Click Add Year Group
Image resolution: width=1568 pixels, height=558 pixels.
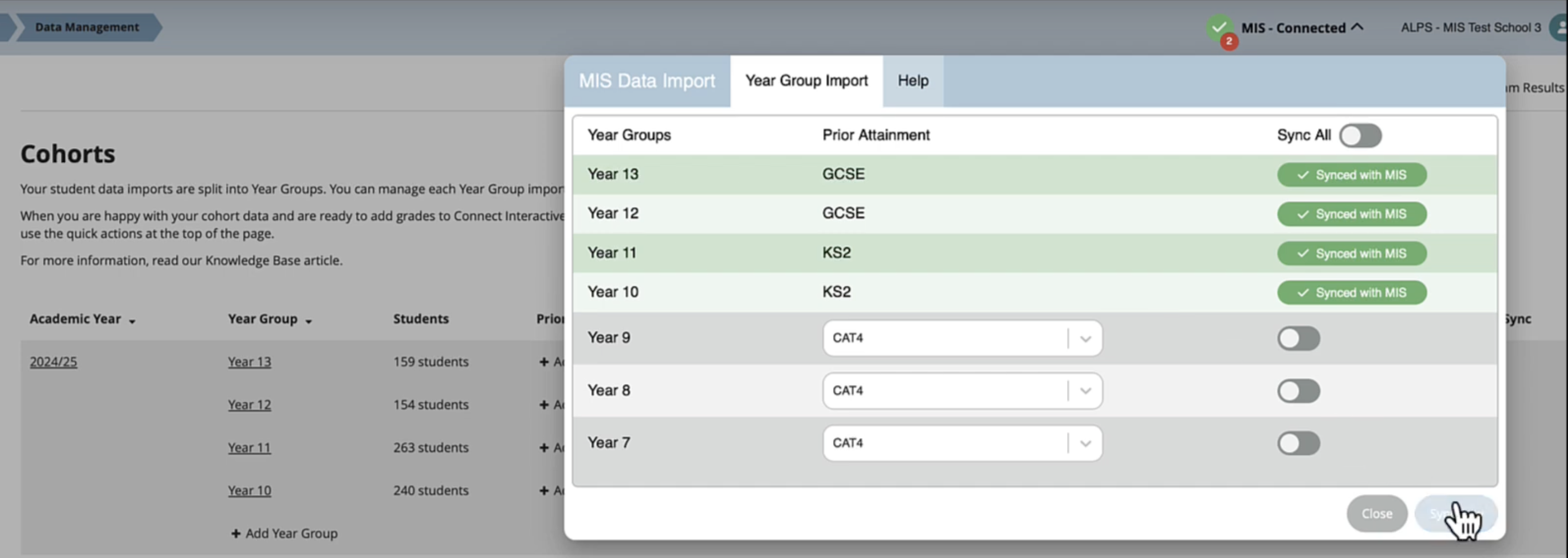[284, 533]
